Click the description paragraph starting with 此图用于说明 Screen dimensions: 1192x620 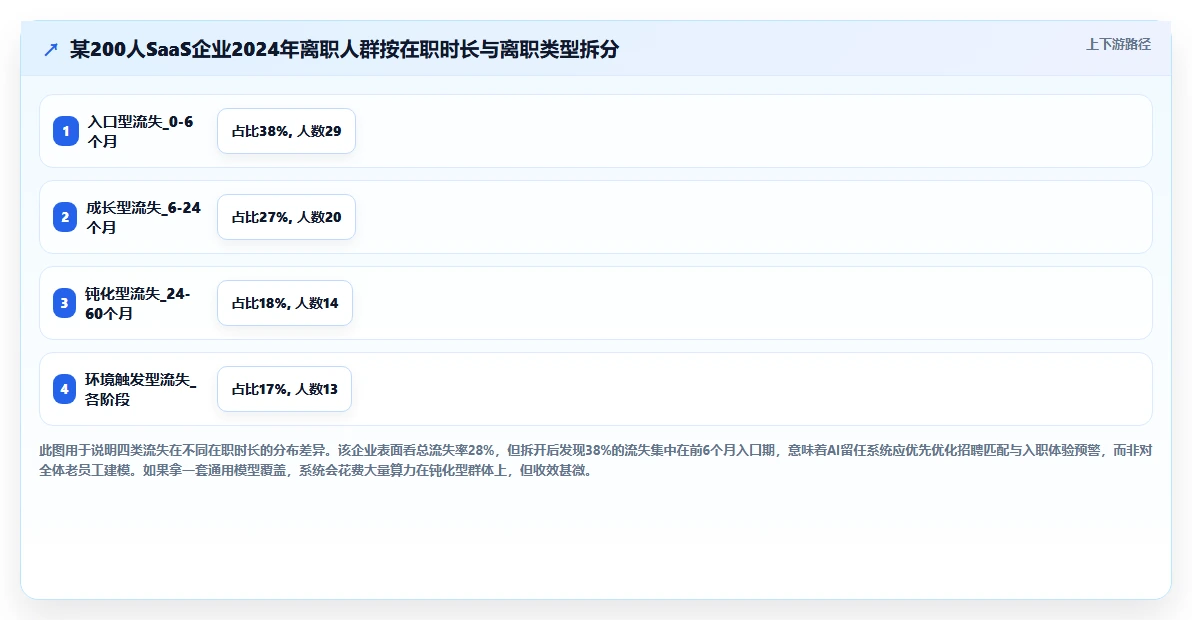click(x=595, y=460)
